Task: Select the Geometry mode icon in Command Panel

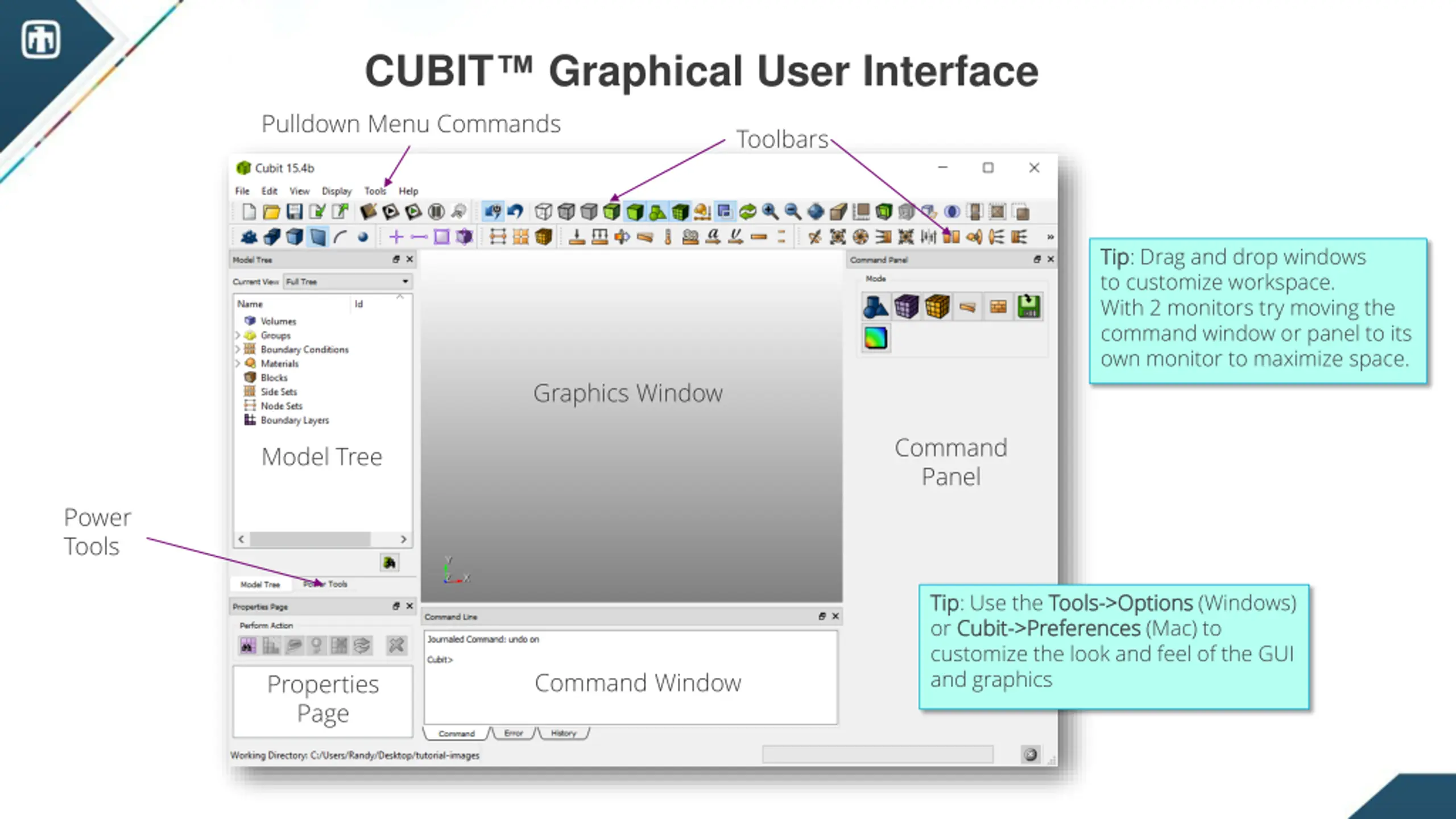Action: 875,307
